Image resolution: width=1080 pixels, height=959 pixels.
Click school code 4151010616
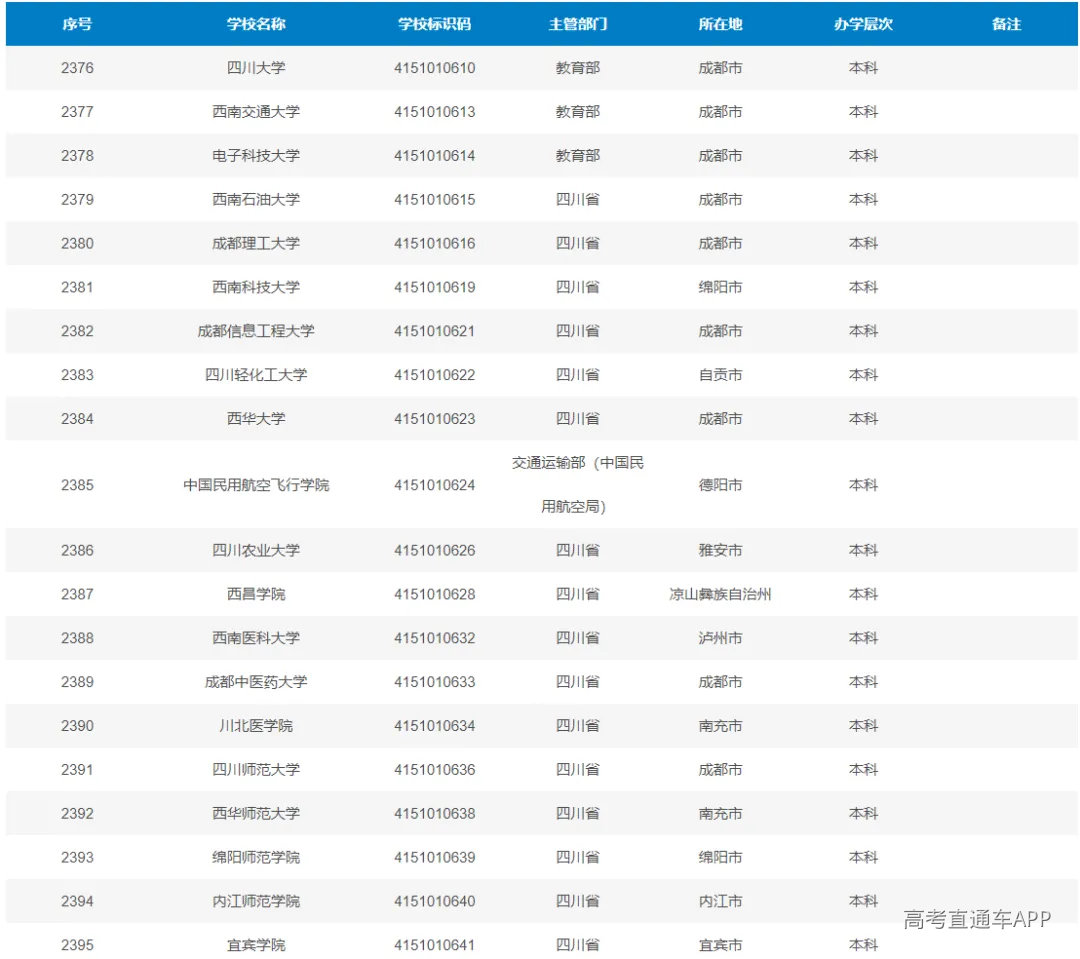[435, 243]
